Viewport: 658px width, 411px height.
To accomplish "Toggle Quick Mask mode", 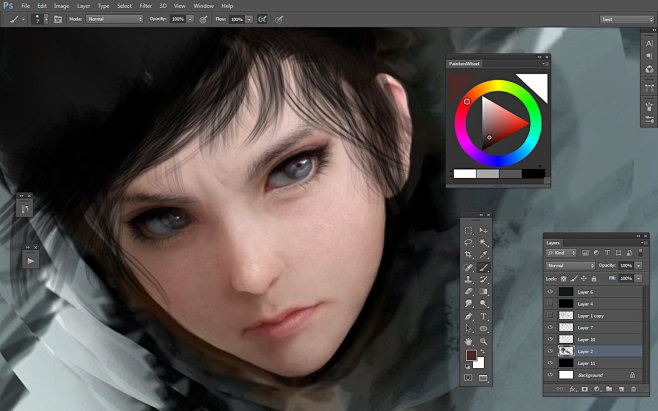I will pos(468,378).
